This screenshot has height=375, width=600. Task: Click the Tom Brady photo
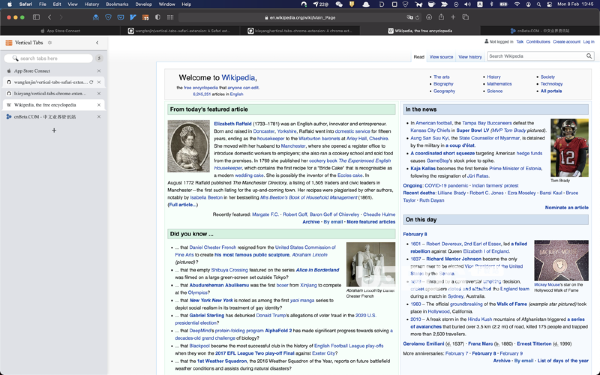(x=569, y=148)
